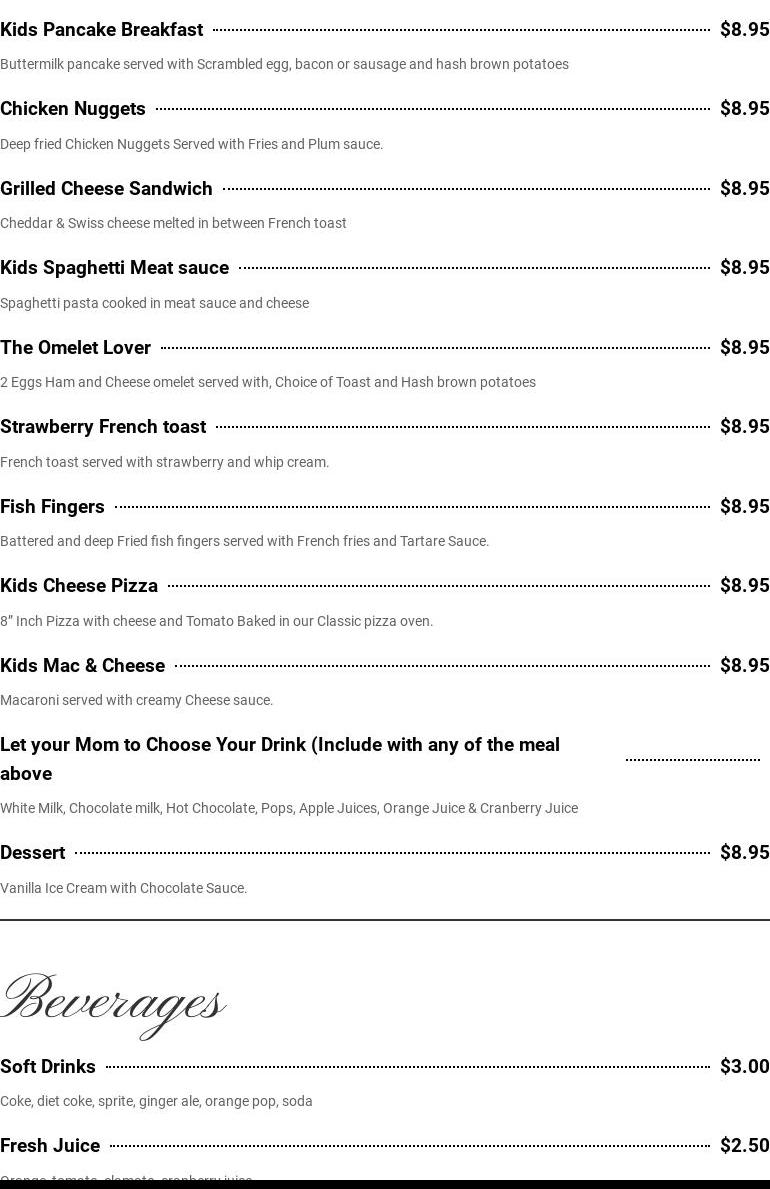Viewport: 770px width, 1189px height.
Task: Click the Kids Mac & Cheese title
Action: click(x=82, y=666)
